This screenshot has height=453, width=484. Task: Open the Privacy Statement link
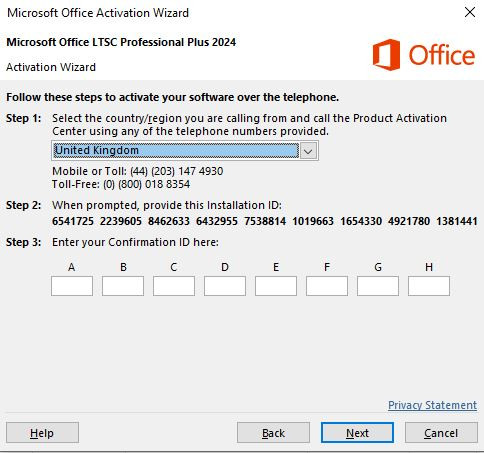(432, 405)
